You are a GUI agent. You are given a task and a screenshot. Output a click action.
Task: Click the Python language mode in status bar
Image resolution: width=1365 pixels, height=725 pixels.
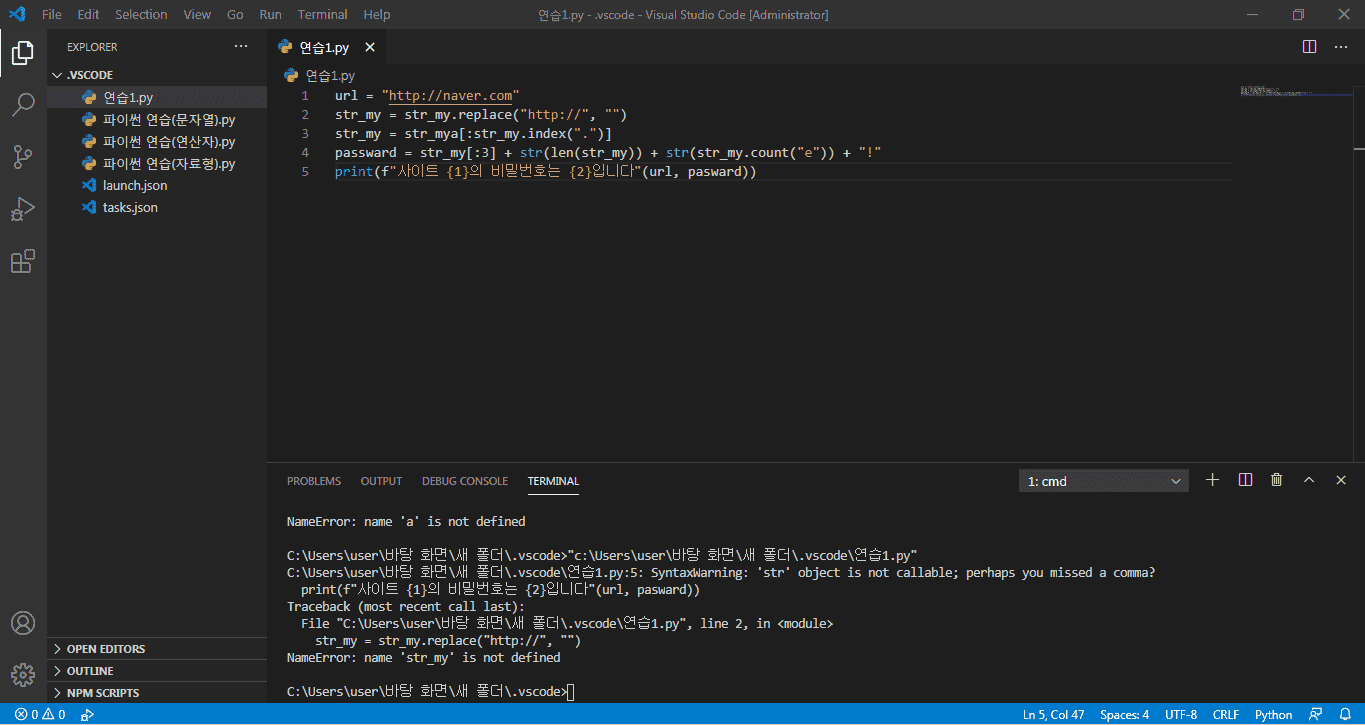[x=1273, y=715]
